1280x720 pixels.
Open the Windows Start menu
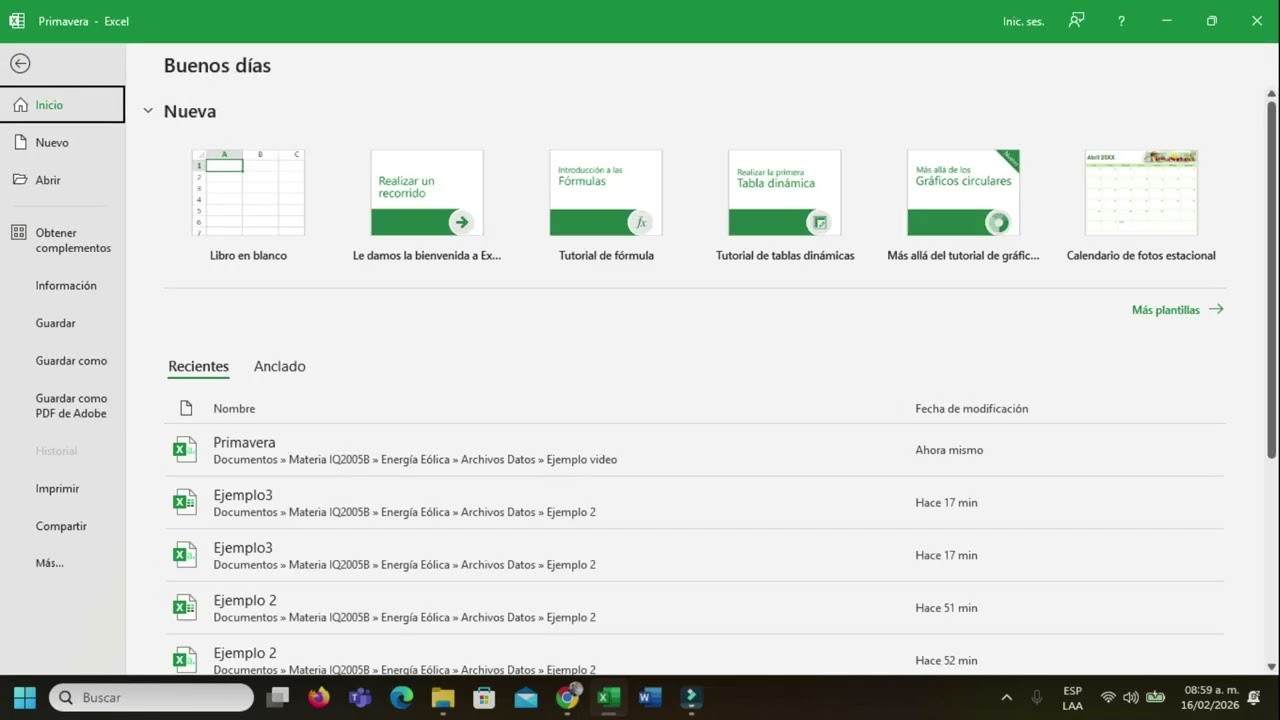[x=25, y=697]
